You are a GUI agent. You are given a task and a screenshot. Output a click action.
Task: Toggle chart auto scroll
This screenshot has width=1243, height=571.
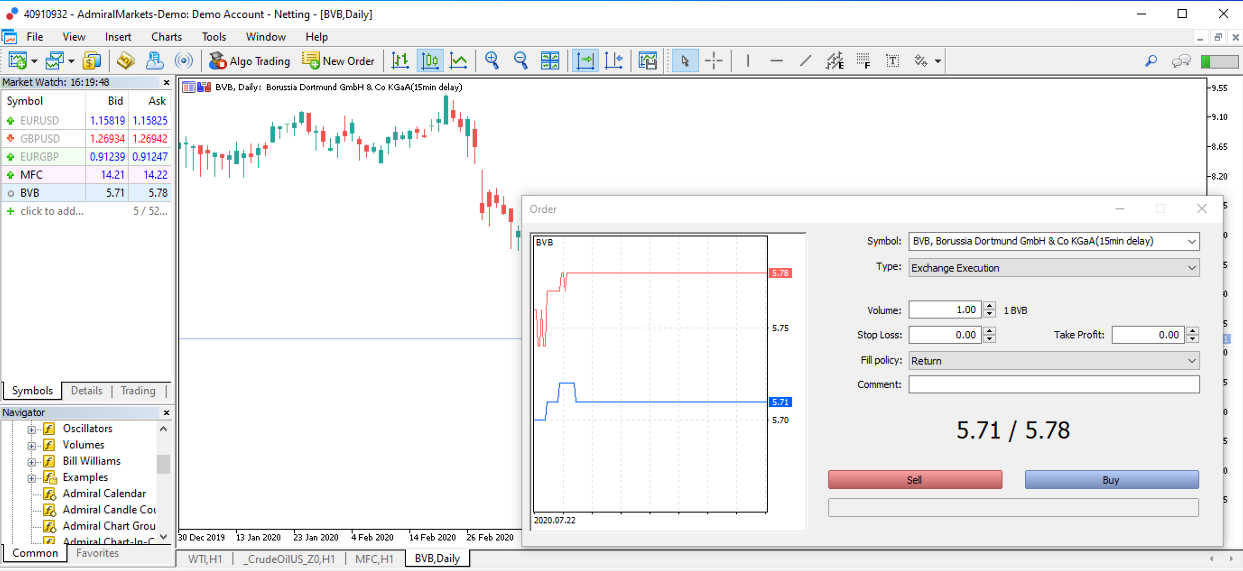pos(586,61)
